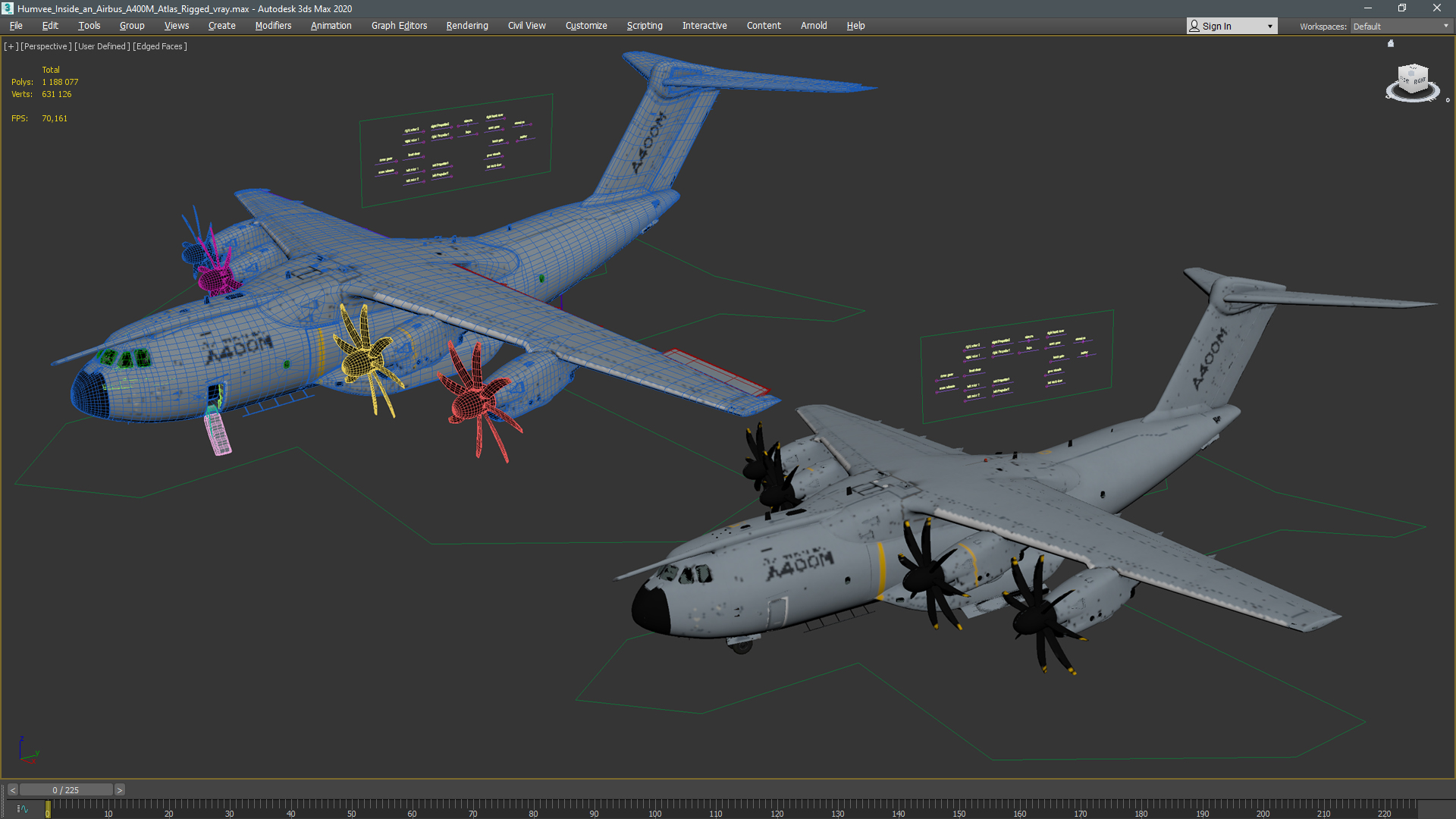Minimize the 3ds Max window
1456x819 pixels.
click(x=1367, y=8)
